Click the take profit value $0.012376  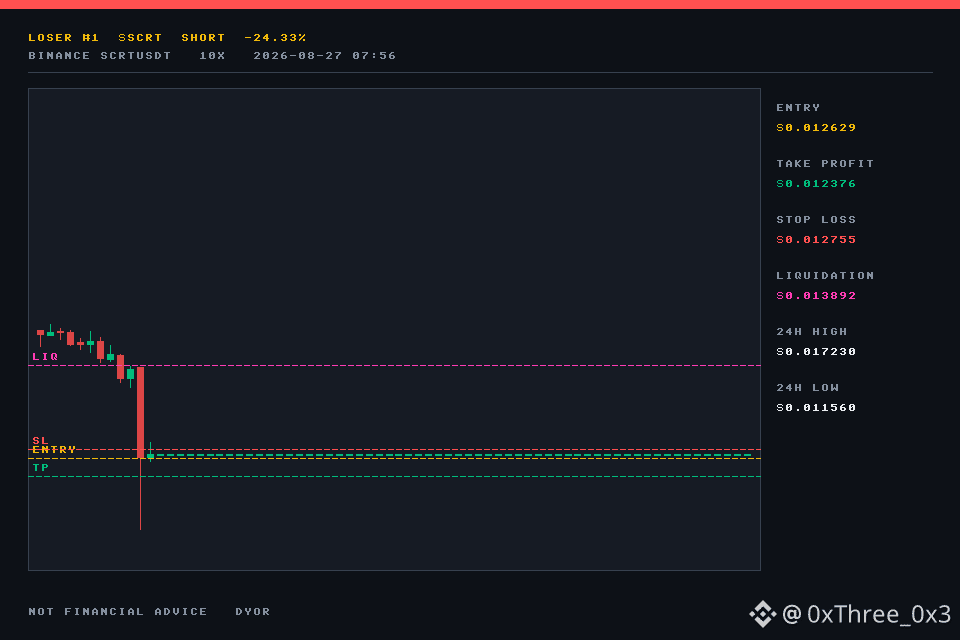coord(816,183)
